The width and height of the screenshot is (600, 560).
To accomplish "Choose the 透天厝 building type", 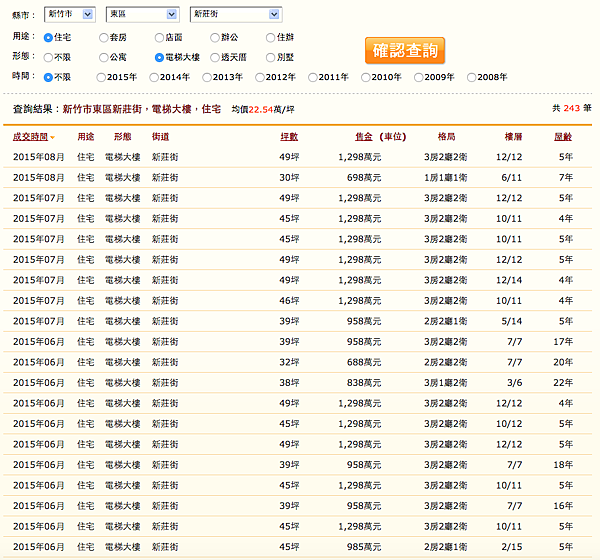I will click(x=215, y=57).
